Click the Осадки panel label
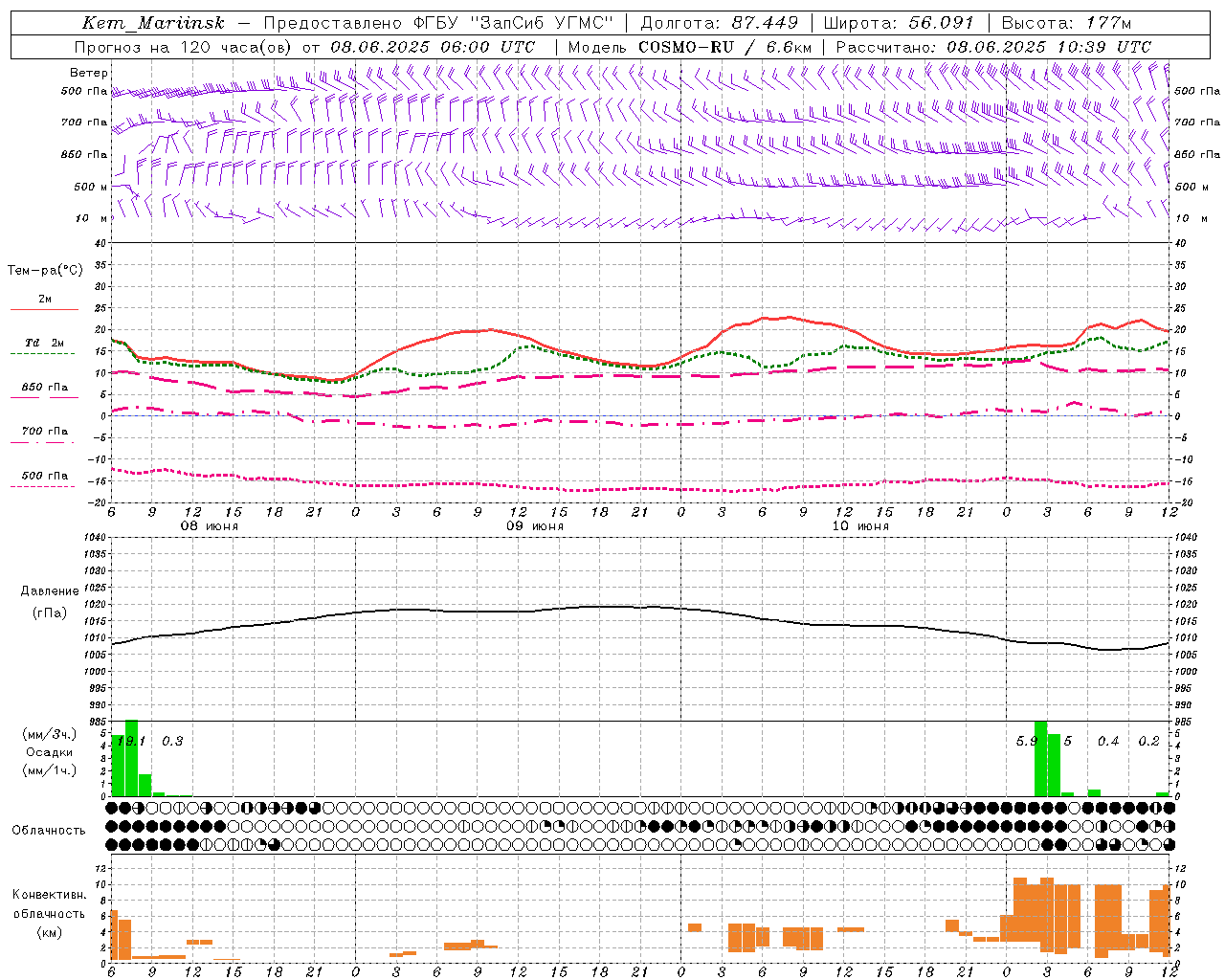The height and width of the screenshot is (980, 1225). coord(49,752)
